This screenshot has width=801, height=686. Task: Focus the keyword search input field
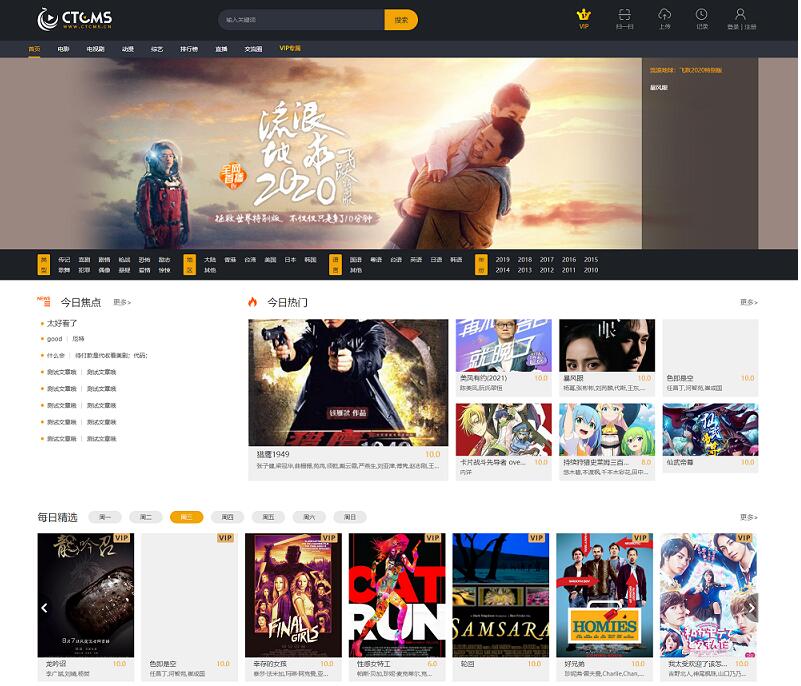pos(301,20)
